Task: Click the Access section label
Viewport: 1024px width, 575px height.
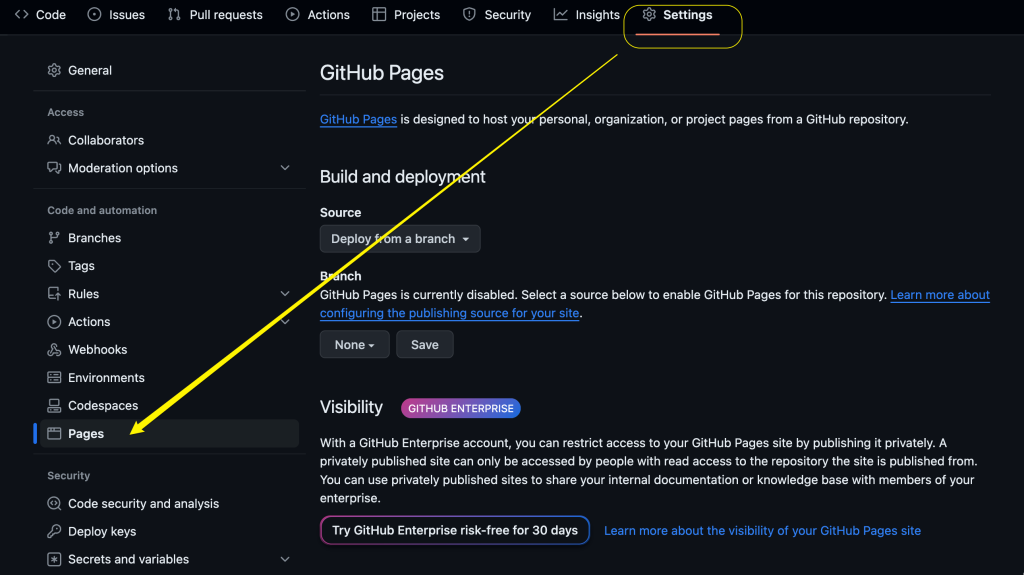Action: 65,112
